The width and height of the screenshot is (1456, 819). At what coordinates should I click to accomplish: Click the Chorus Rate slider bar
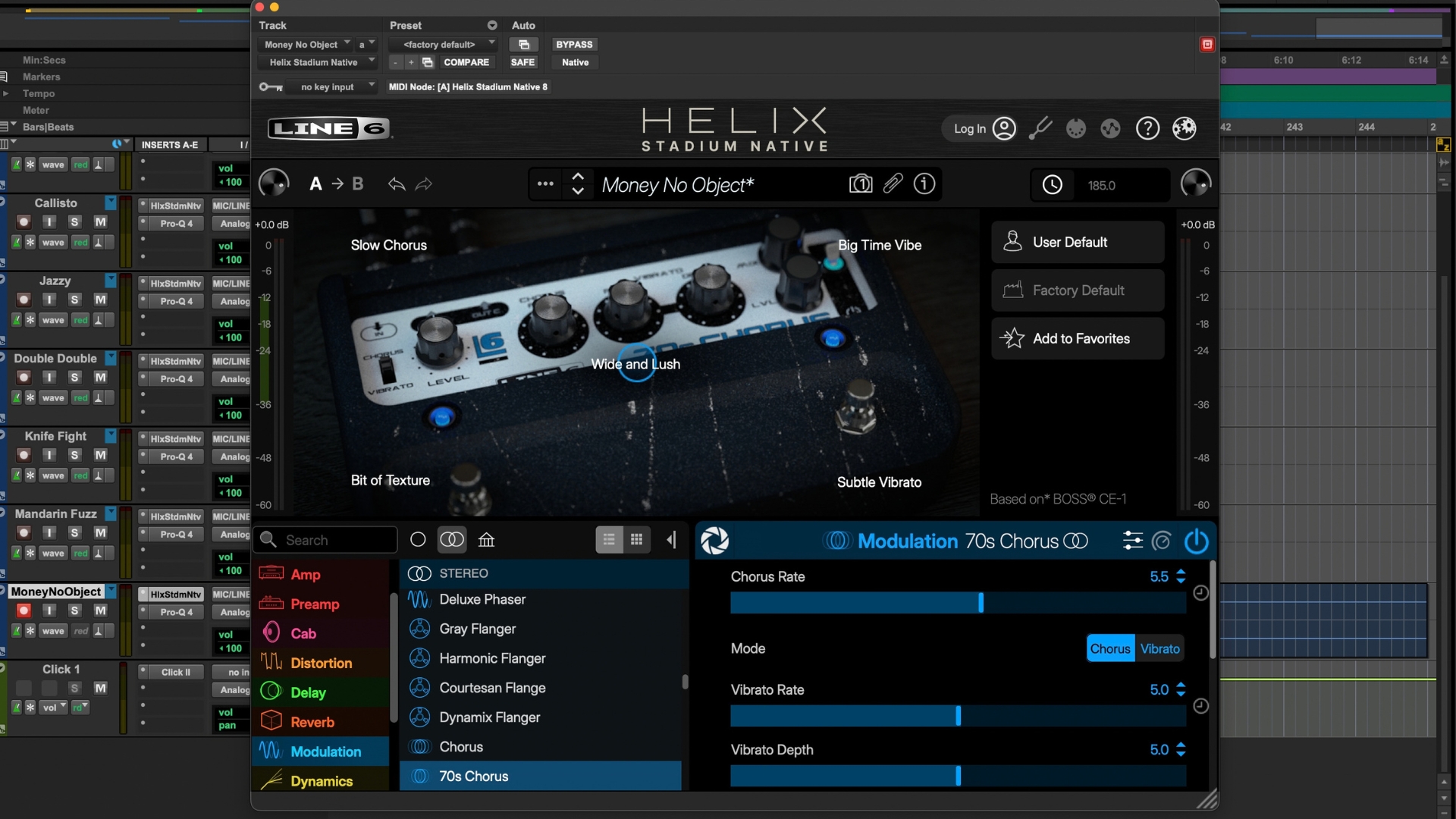[958, 603]
